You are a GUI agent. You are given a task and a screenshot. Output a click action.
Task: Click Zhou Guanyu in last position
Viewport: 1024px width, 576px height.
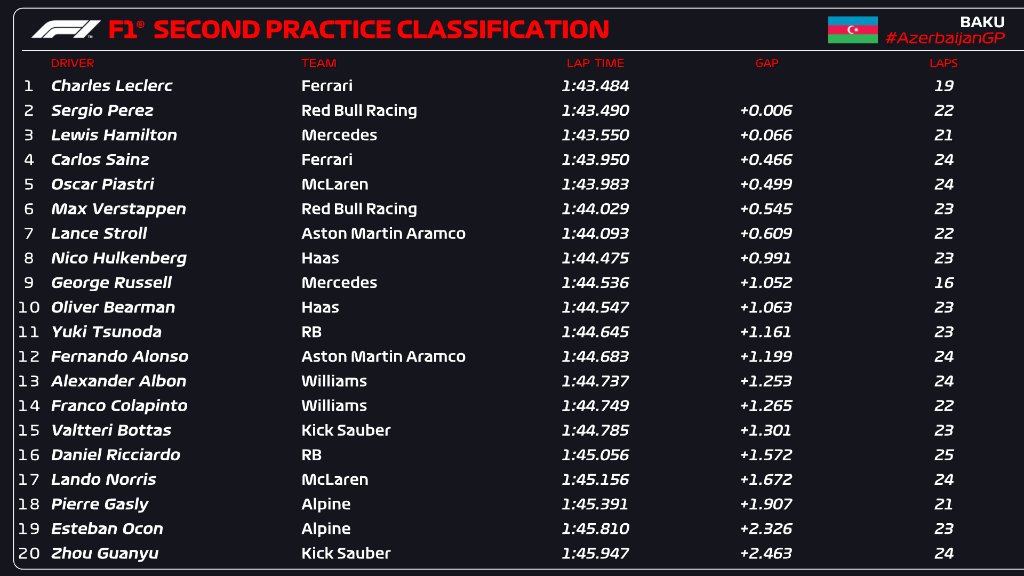coord(104,553)
